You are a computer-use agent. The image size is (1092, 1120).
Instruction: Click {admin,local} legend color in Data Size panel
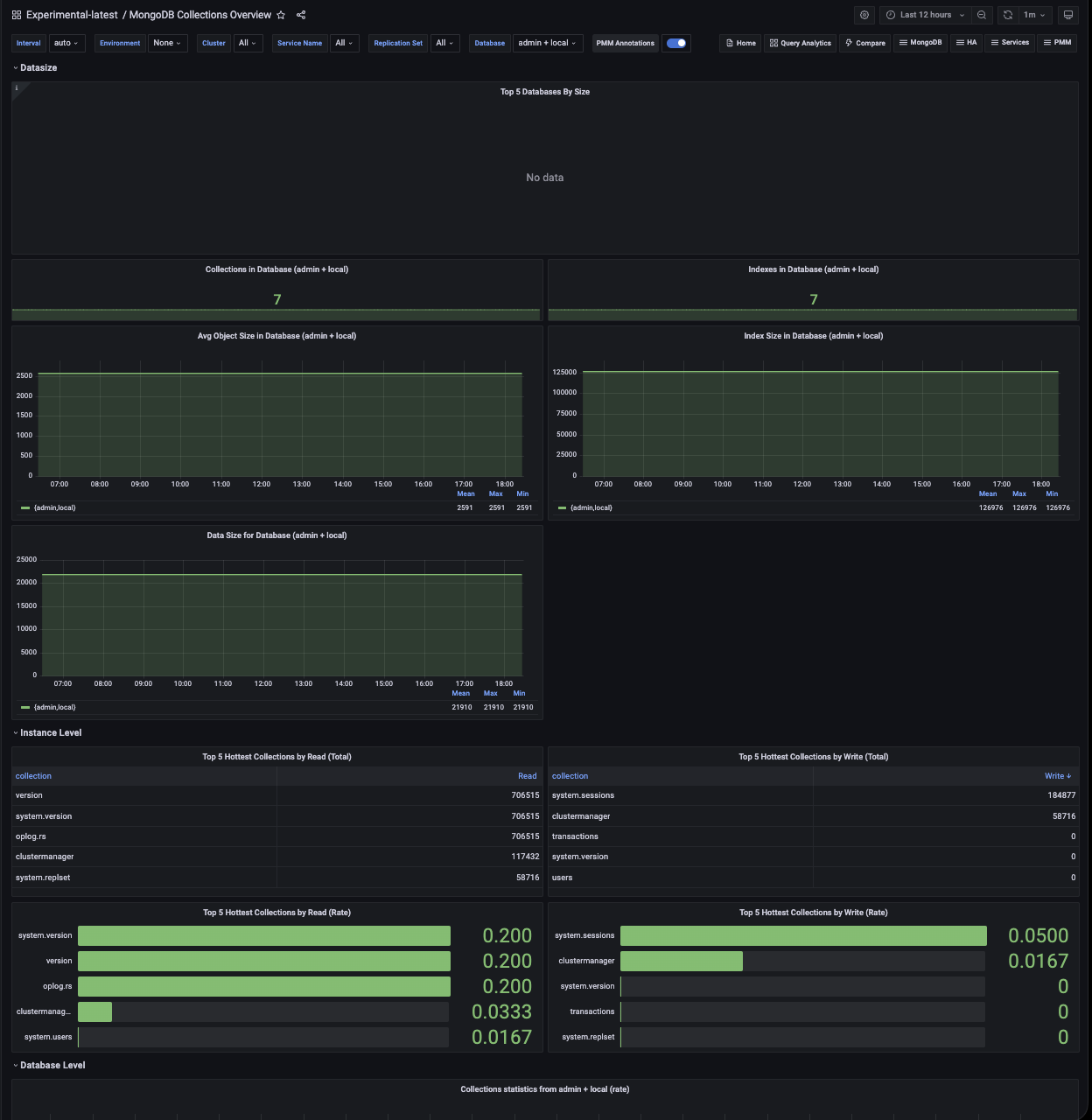click(x=25, y=707)
